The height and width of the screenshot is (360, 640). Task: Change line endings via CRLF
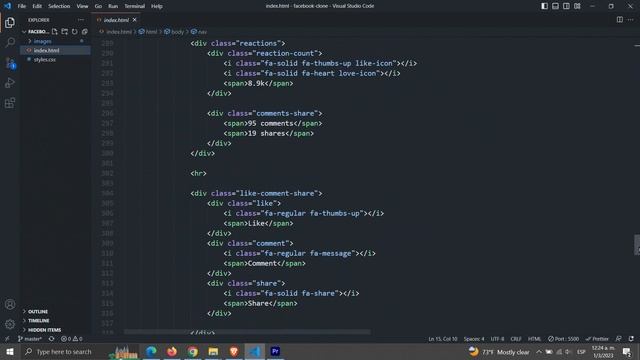pos(516,339)
